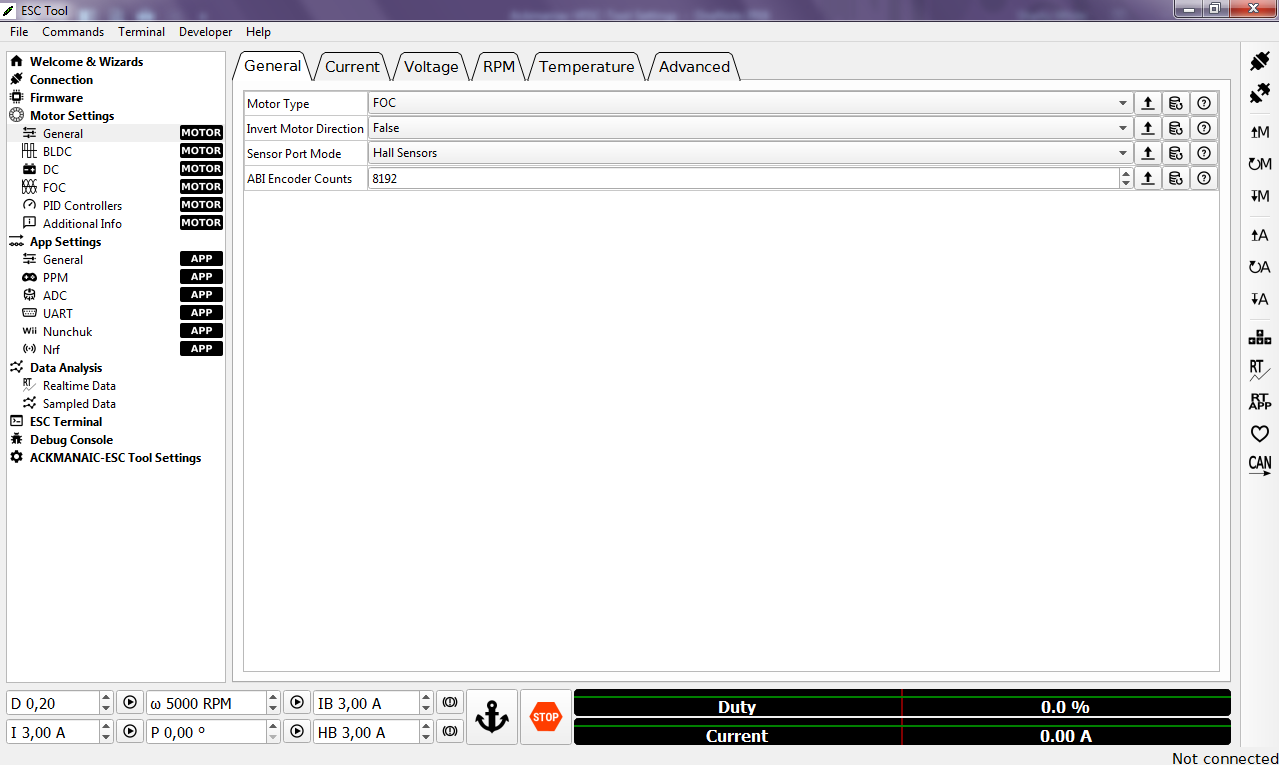
Task: Switch to the Temperature tab
Action: point(586,67)
